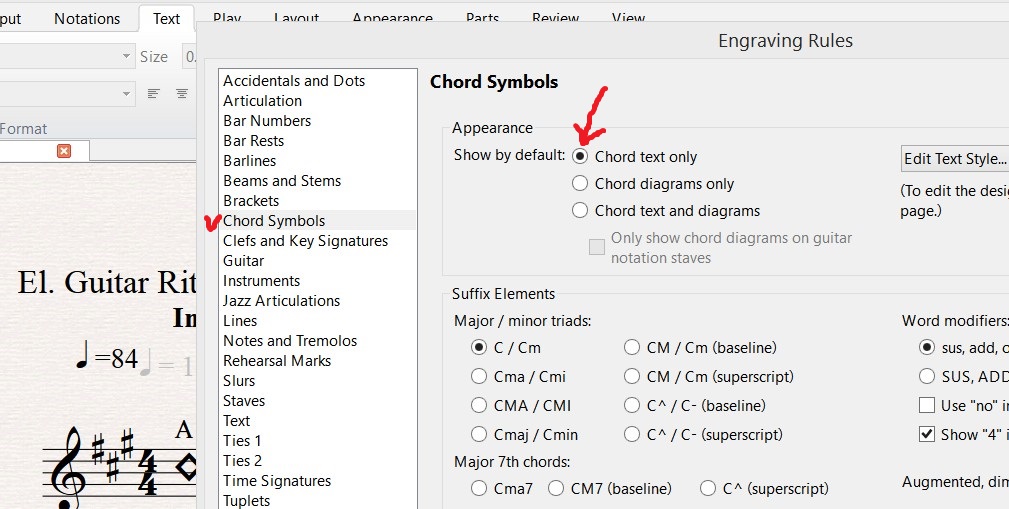The width and height of the screenshot is (1009, 509).
Task: Enable the Use "no" checkbox
Action: tap(927, 406)
